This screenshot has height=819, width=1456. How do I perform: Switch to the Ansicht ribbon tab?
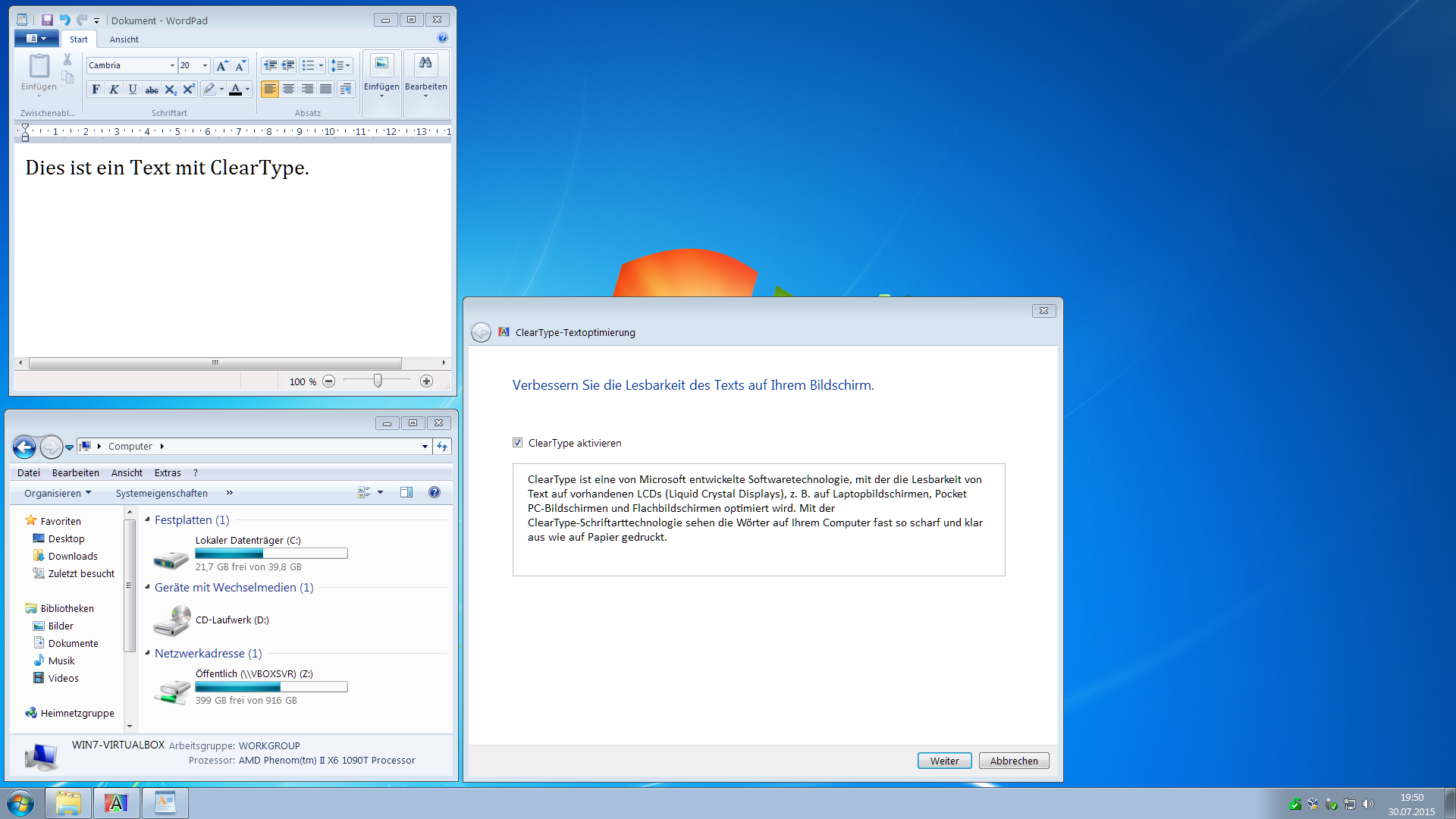[124, 39]
